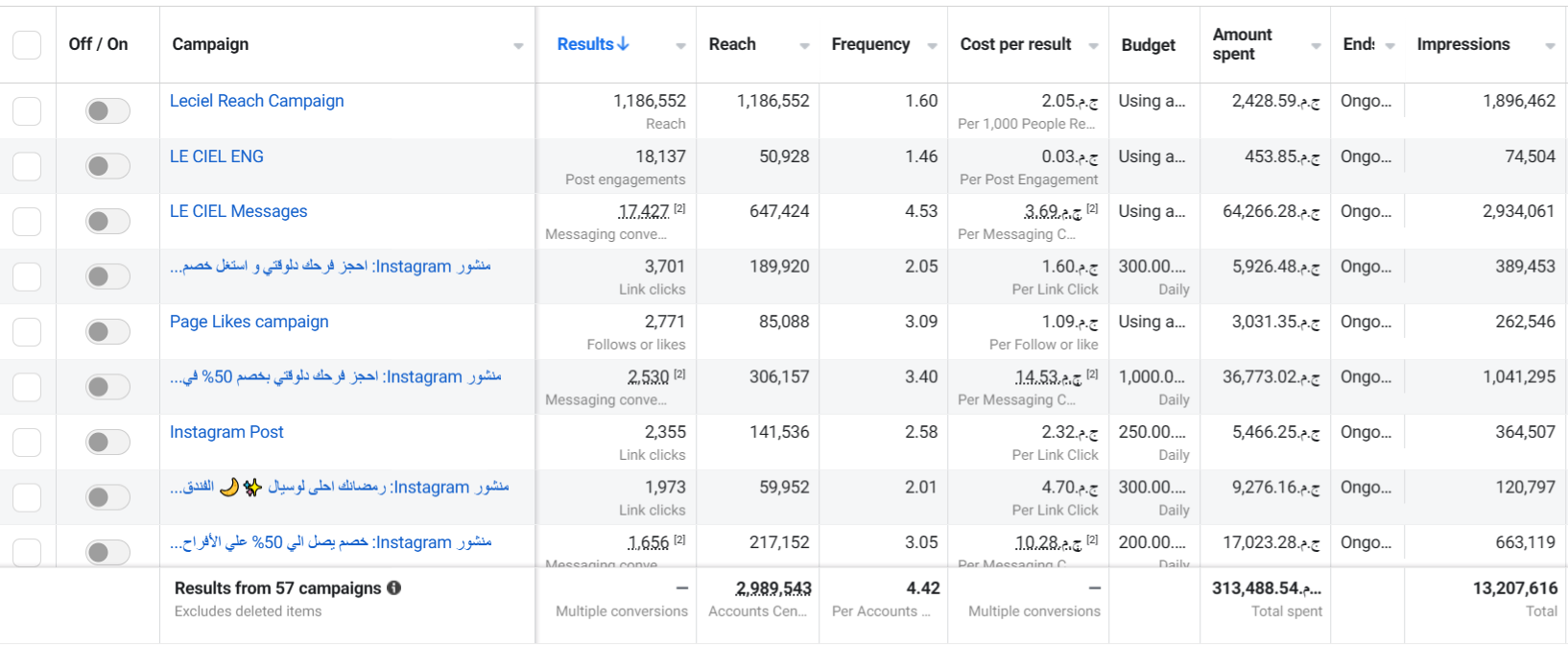Open the Instagram Post campaign link
The height and width of the screenshot is (647, 1568).
(226, 432)
